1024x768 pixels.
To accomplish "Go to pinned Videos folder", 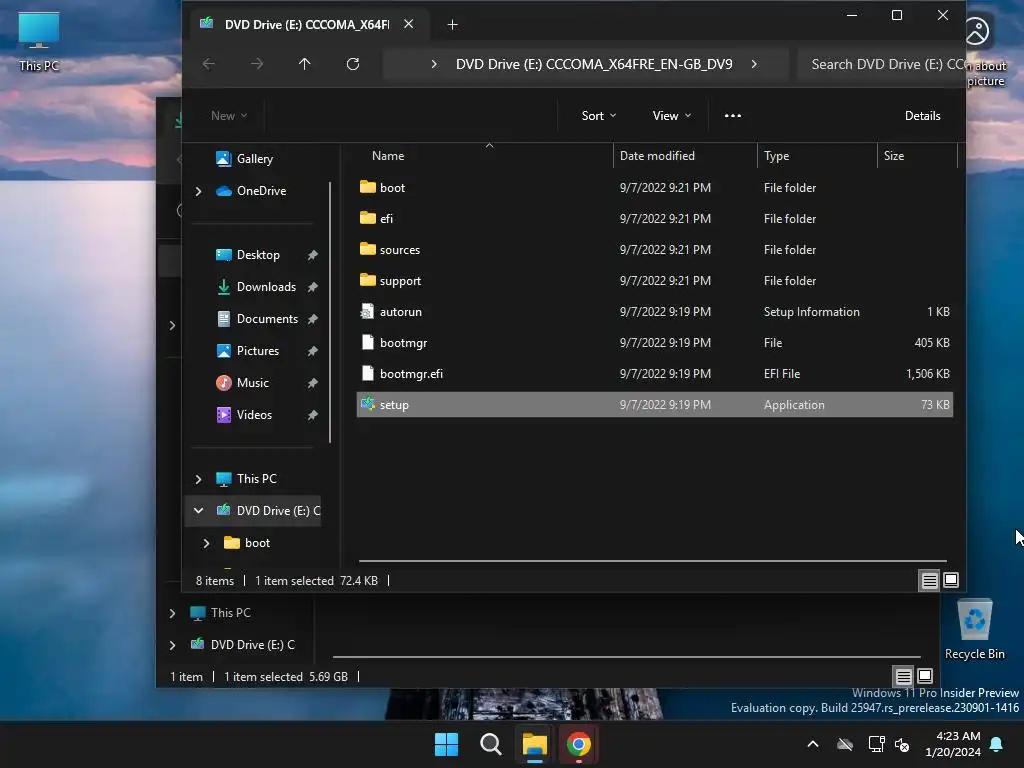I will (254, 415).
